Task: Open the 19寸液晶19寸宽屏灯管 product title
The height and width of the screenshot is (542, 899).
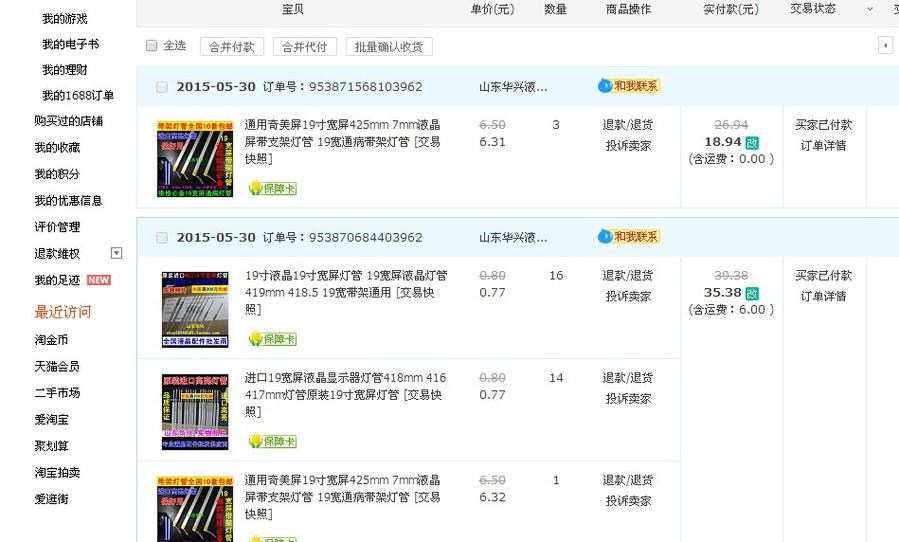Action: (x=346, y=292)
